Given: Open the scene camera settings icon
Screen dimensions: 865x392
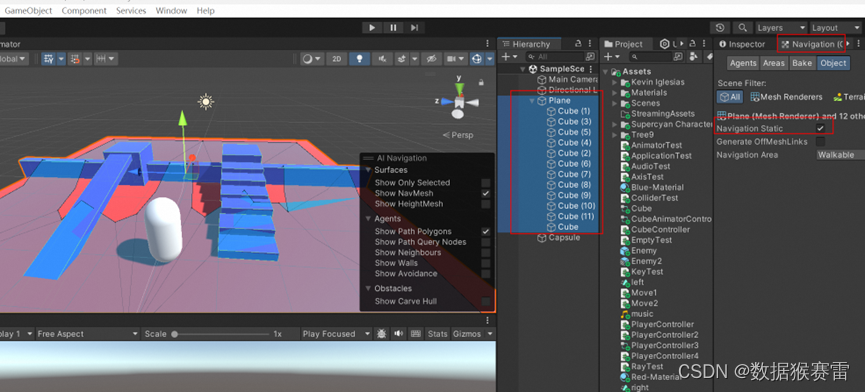Looking at the screenshot, I should [x=451, y=58].
